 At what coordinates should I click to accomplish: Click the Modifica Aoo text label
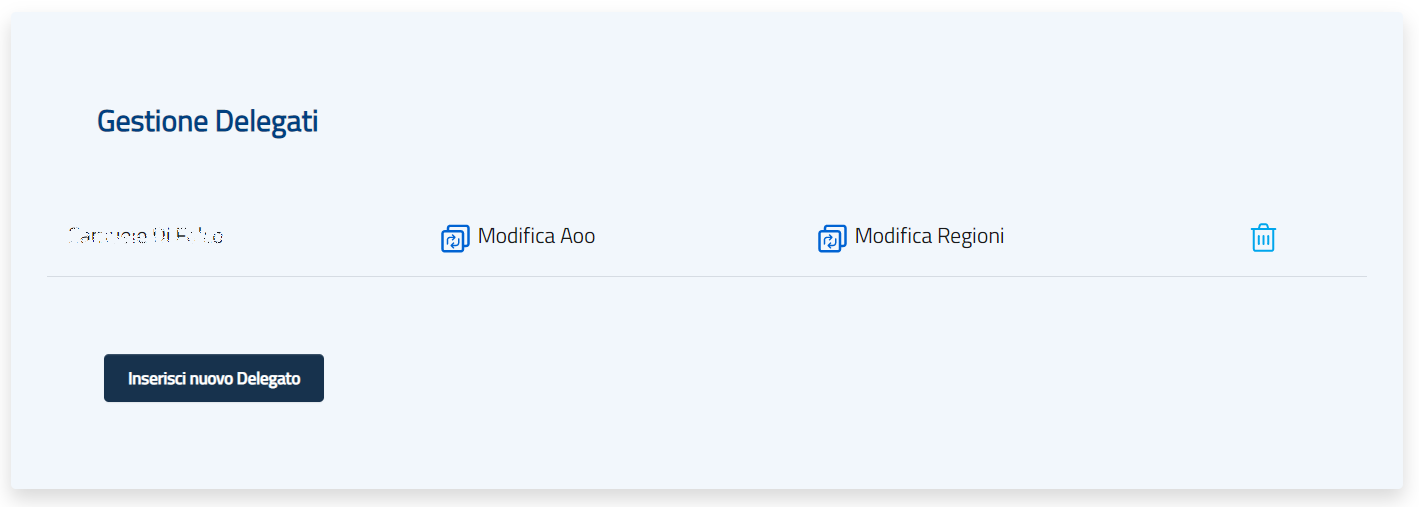click(536, 236)
